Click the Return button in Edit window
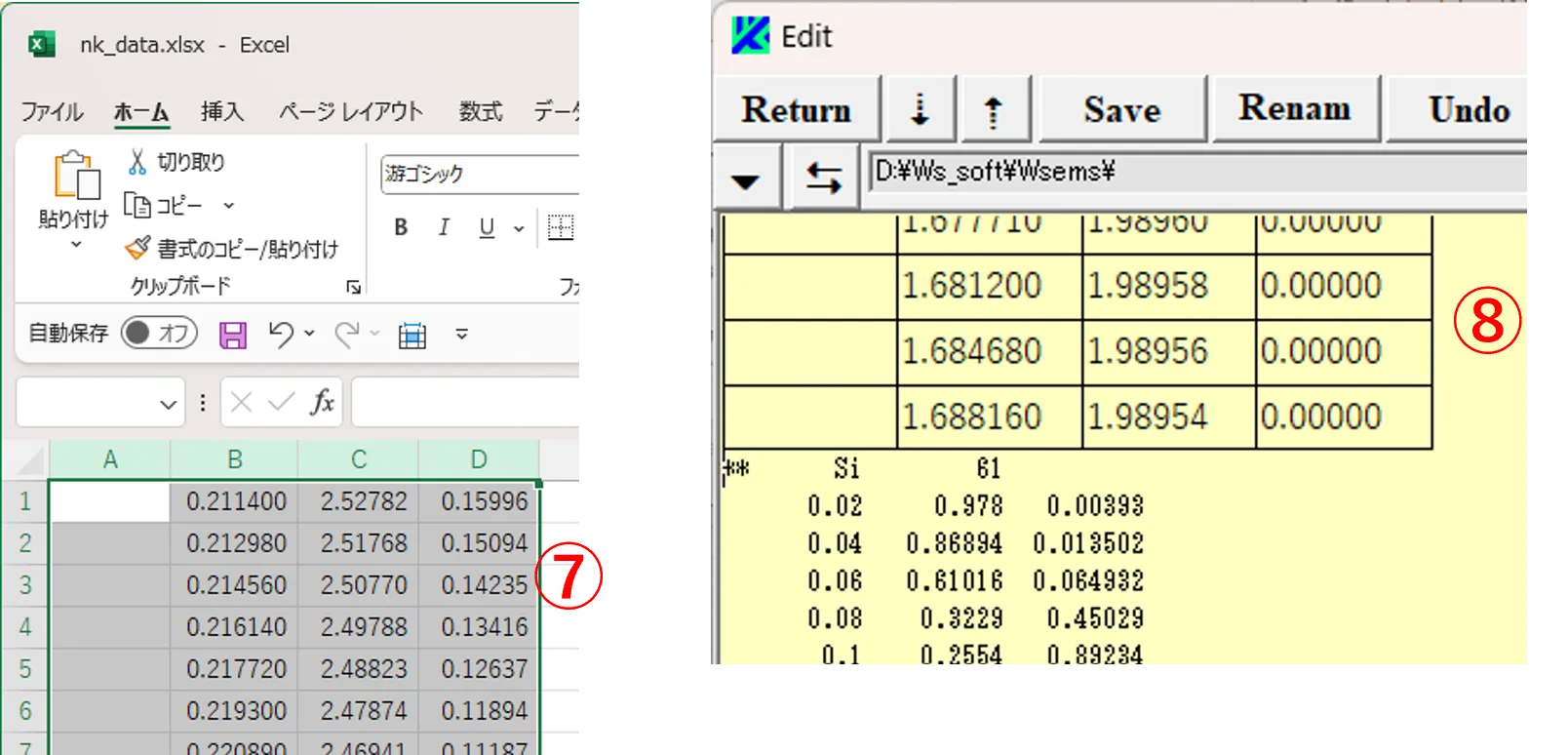The image size is (1568, 755). tap(797, 109)
